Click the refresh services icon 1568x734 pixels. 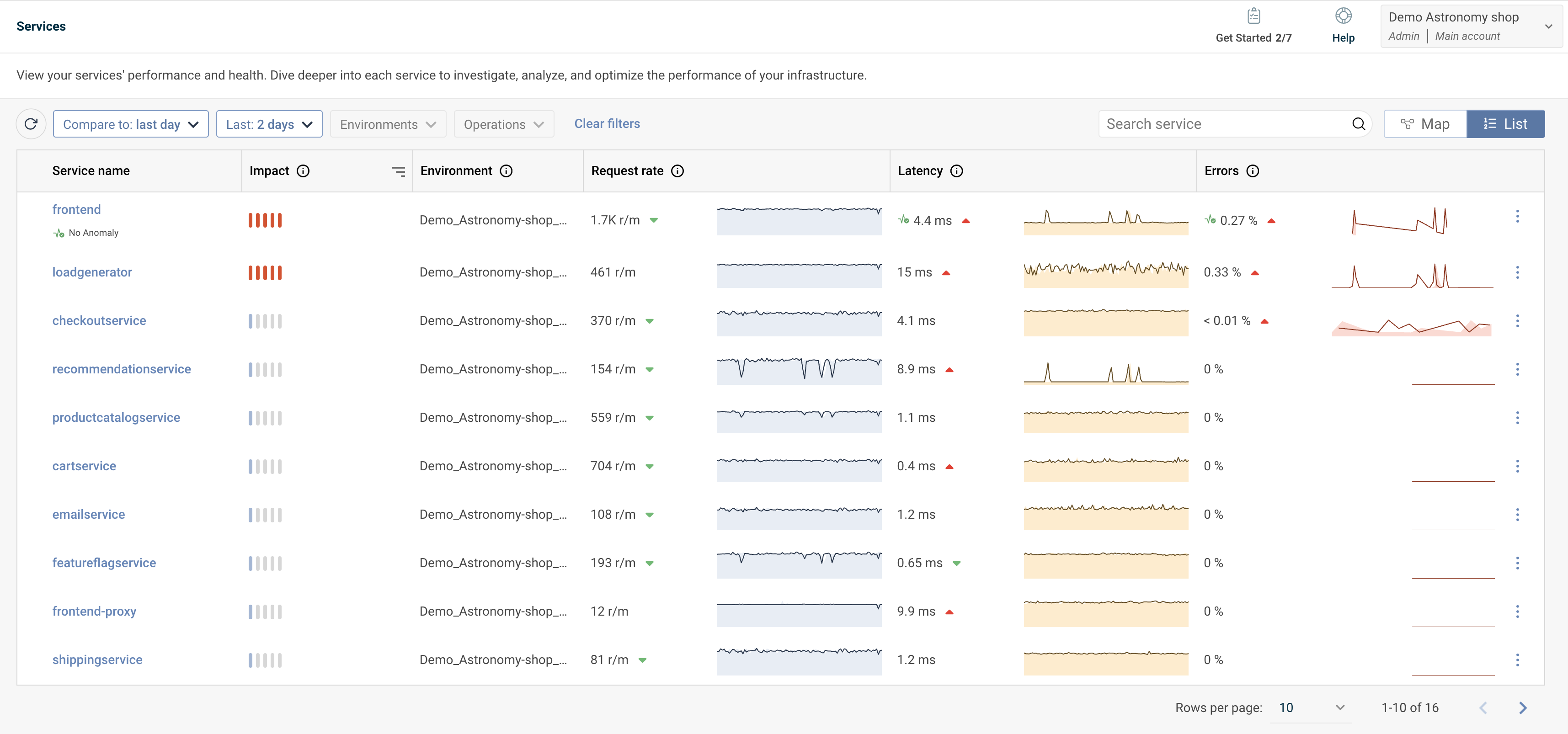(x=31, y=124)
